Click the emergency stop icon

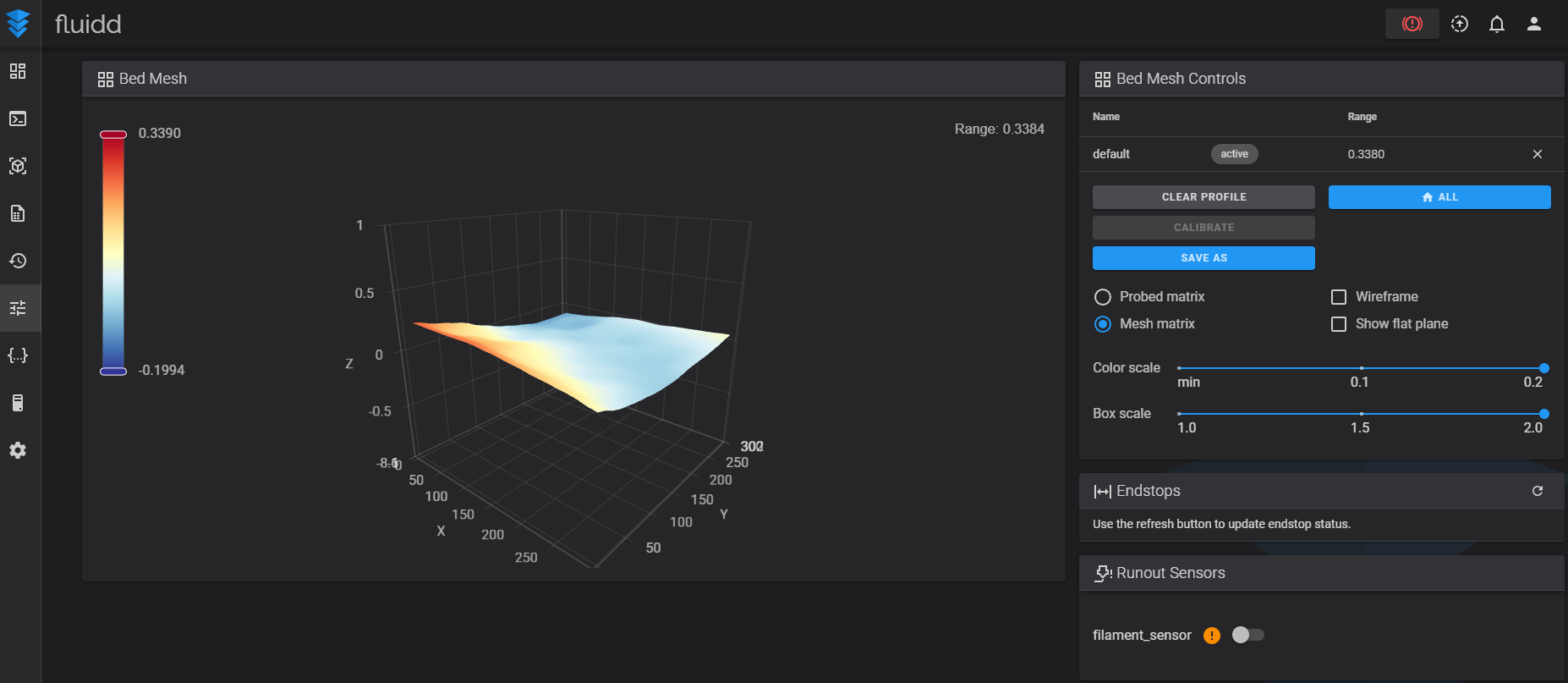point(1412,24)
